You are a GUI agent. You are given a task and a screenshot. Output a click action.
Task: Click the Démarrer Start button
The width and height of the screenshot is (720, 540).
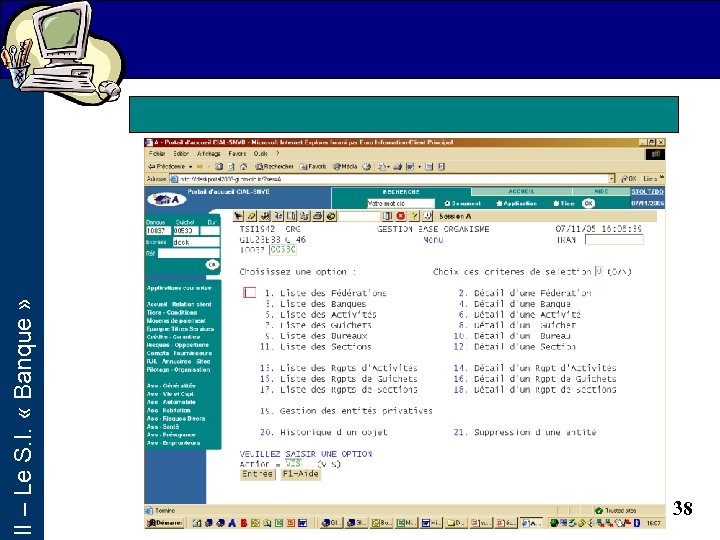click(164, 523)
